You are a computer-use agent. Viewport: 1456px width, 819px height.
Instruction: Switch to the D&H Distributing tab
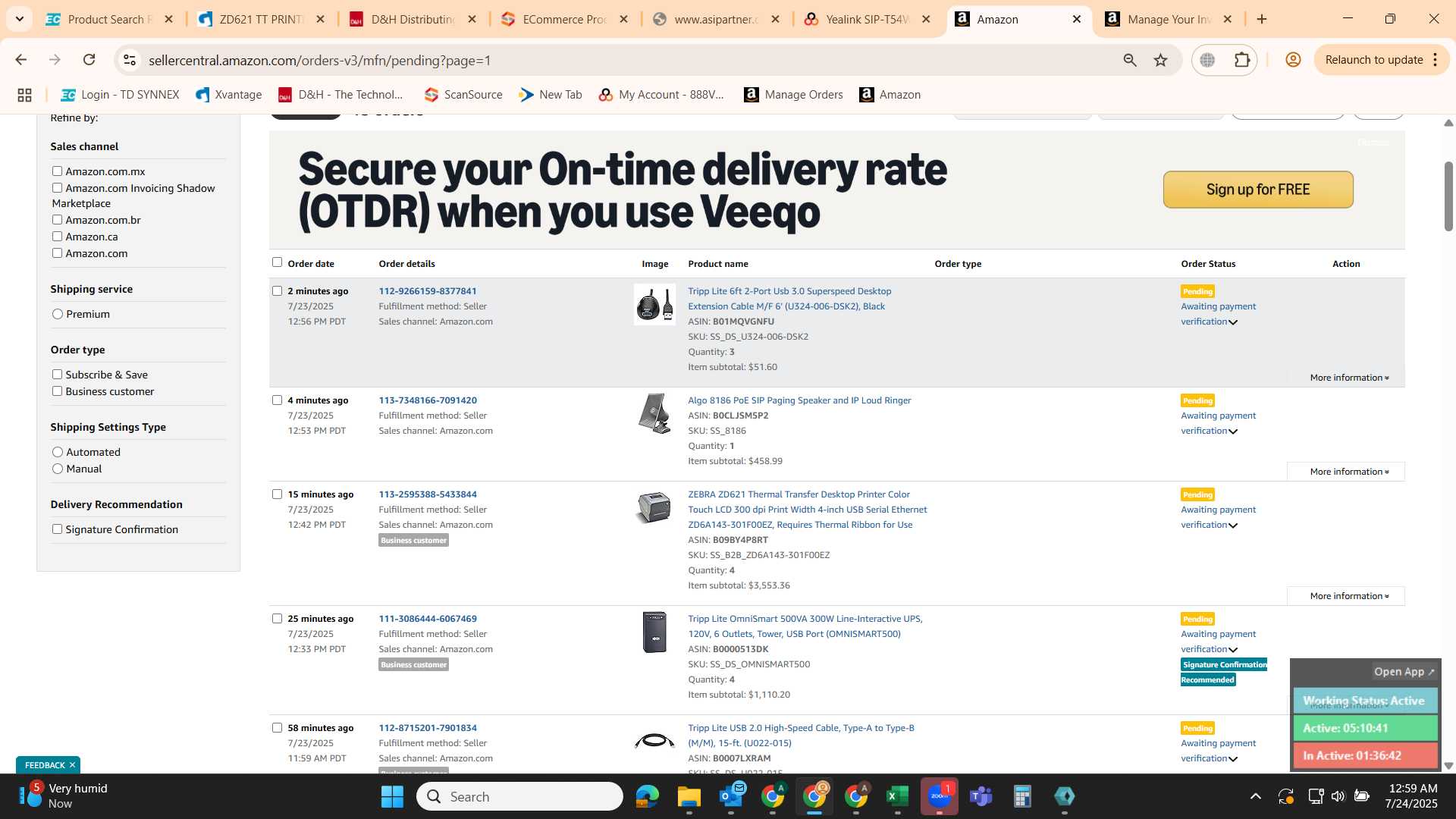(413, 19)
